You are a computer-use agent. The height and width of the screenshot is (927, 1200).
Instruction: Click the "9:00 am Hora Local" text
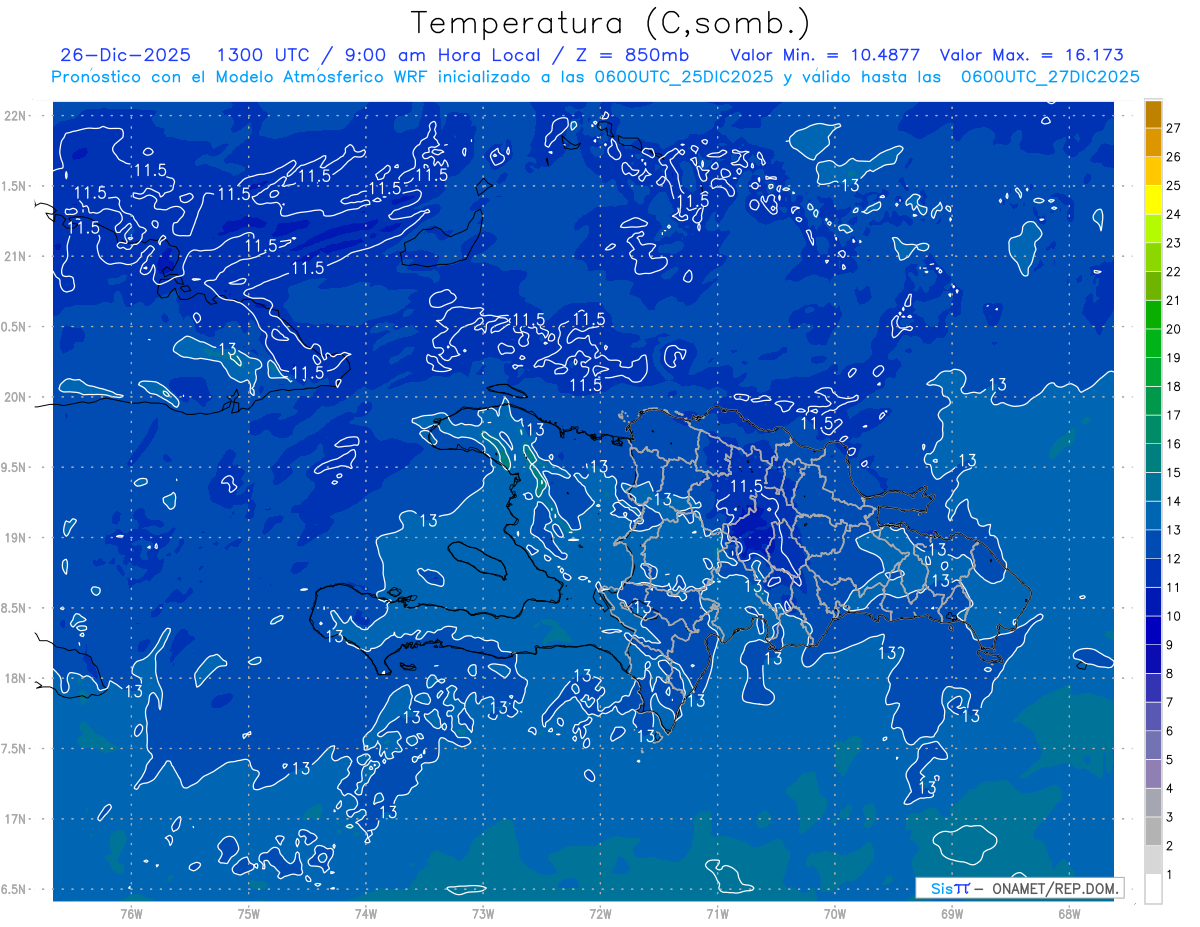443,56
